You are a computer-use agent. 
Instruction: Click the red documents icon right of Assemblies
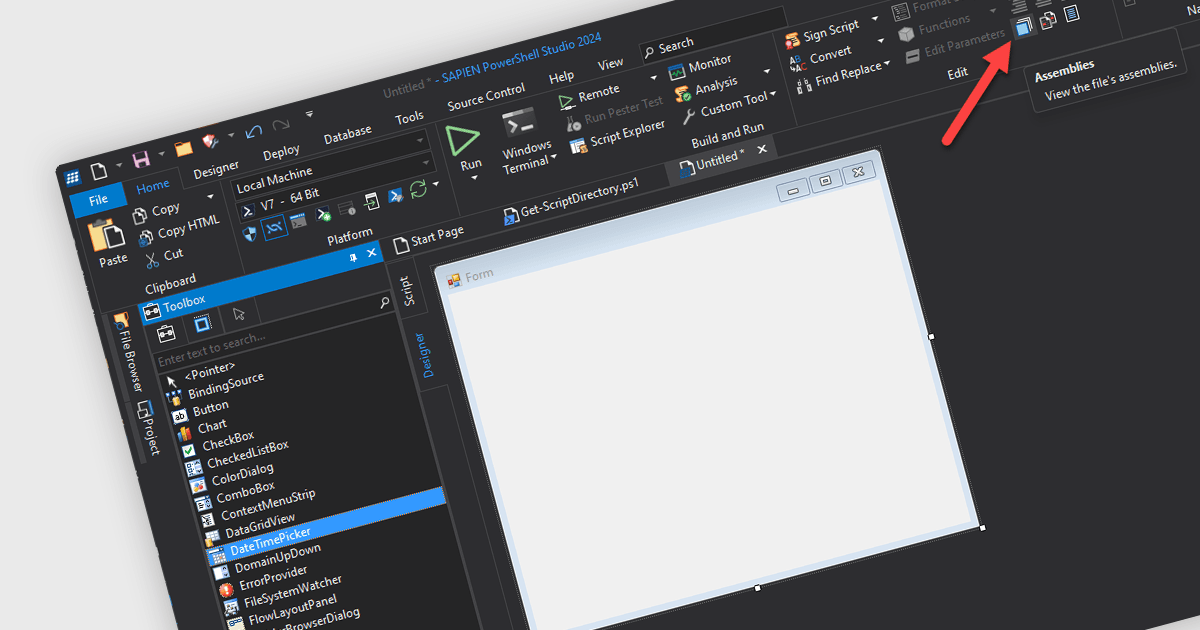pyautogui.click(x=1047, y=21)
